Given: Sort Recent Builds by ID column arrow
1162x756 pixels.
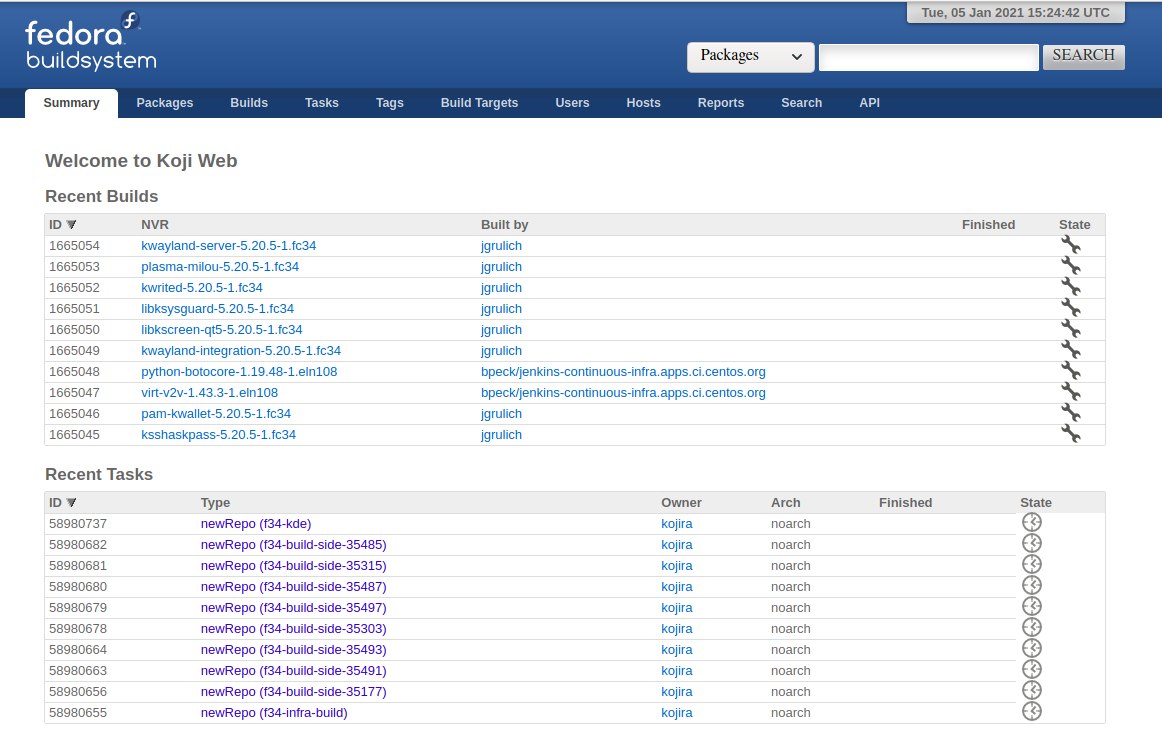Looking at the screenshot, I should (x=71, y=225).
